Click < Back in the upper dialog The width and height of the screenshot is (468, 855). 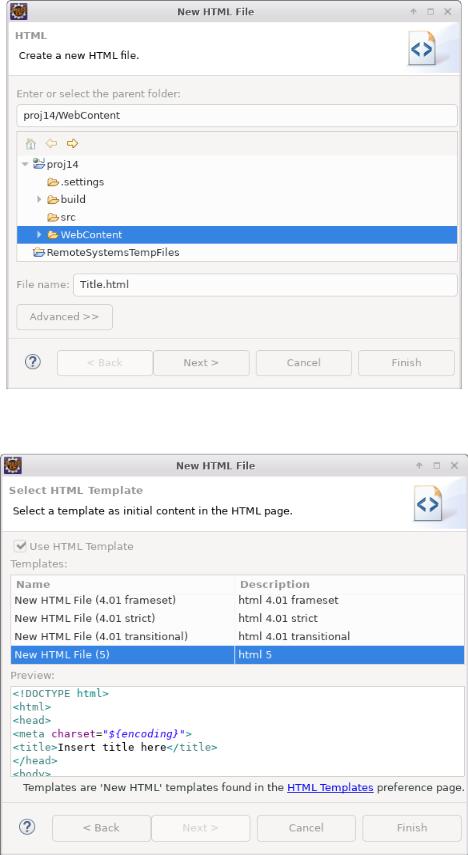[105, 363]
